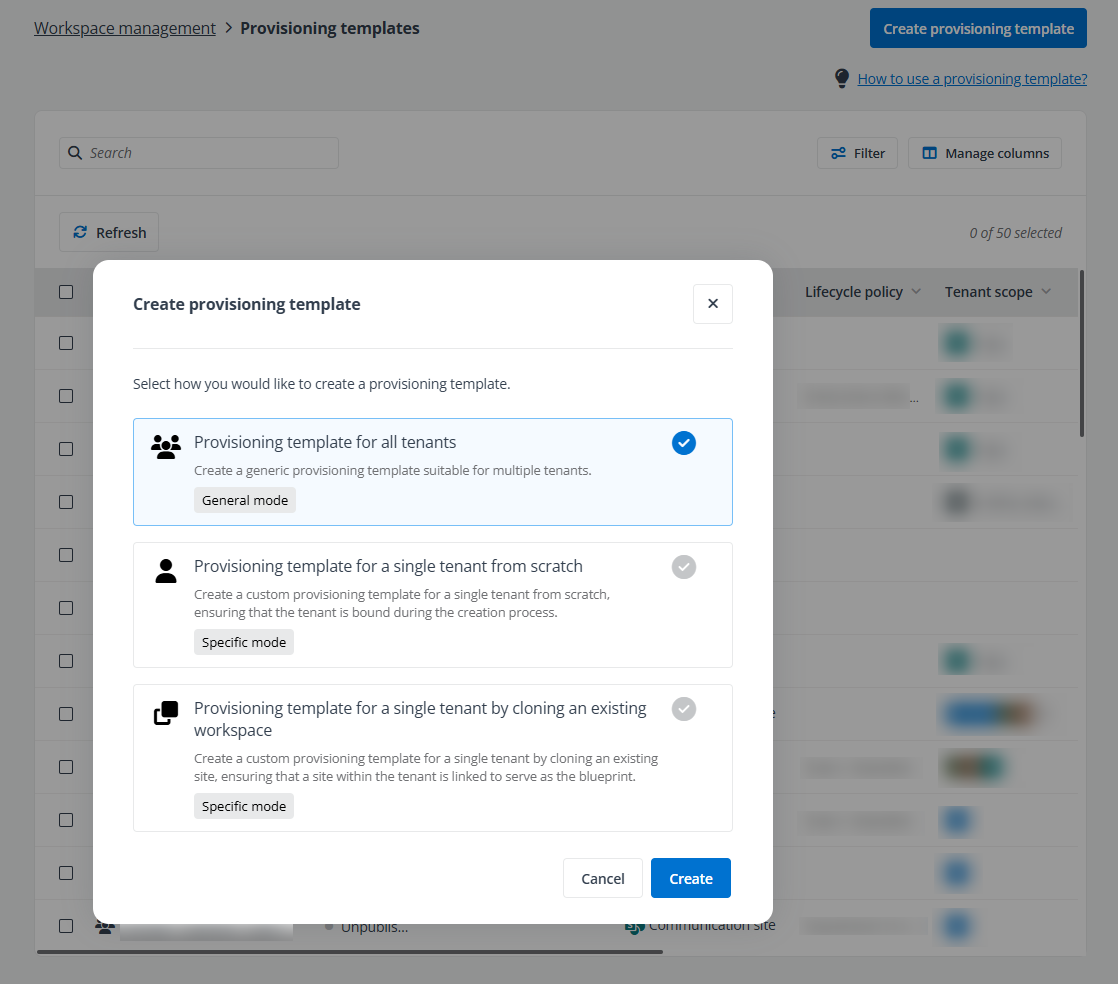
Task: Click the Filter sliders icon
Action: [x=838, y=153]
